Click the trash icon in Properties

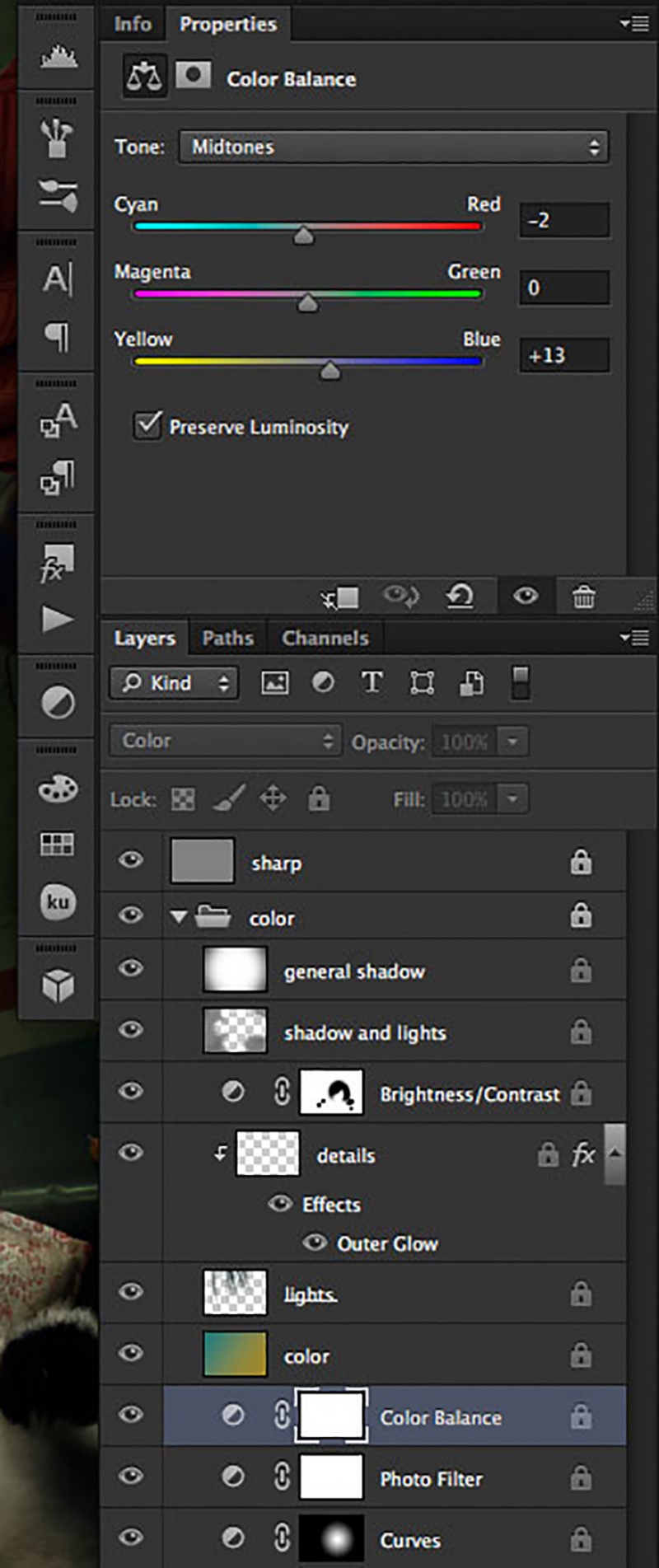[583, 596]
